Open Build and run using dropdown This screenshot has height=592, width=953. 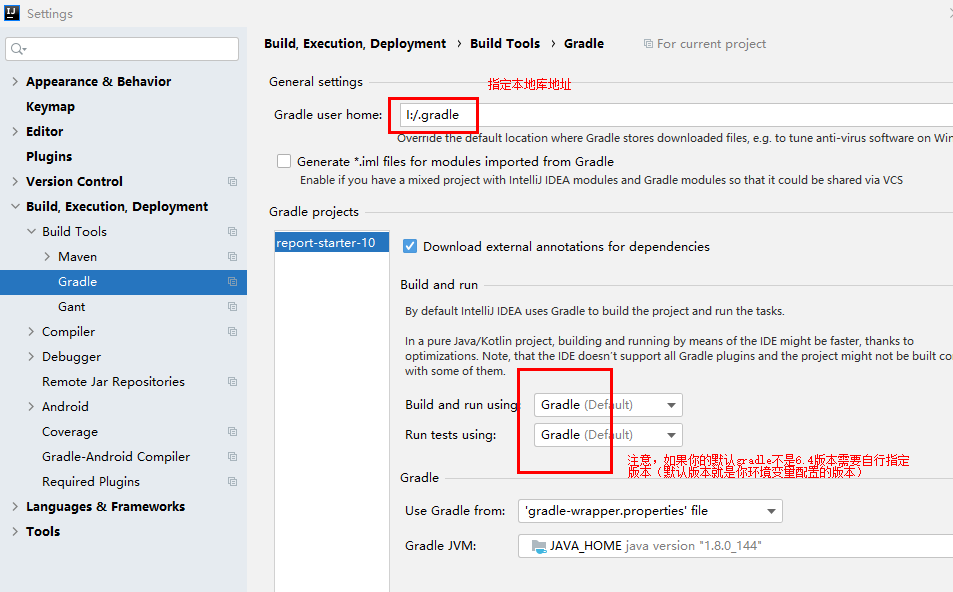[x=608, y=405]
